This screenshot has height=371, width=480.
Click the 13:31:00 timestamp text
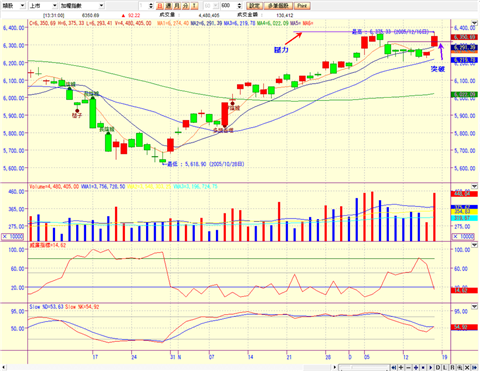(x=54, y=15)
